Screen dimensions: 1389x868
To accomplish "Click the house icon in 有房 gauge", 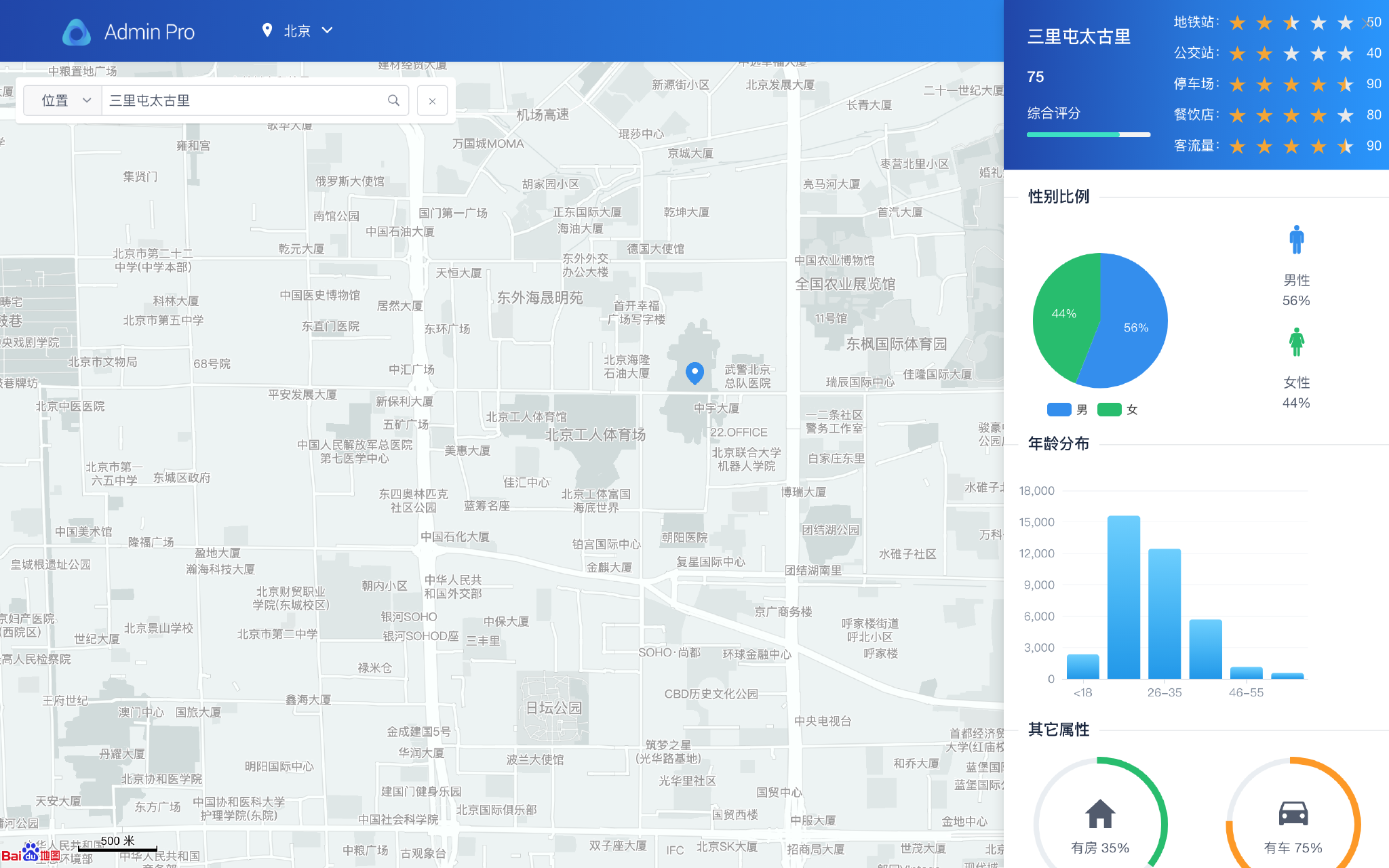I will tap(1100, 814).
